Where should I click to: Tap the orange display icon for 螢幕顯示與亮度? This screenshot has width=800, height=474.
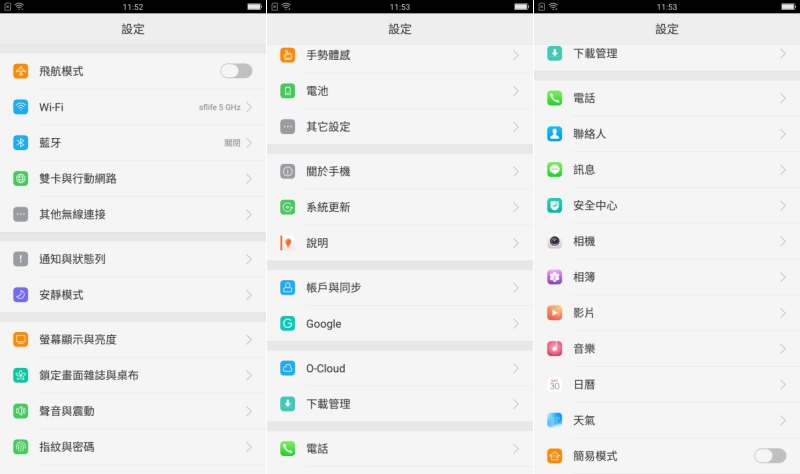coord(20,339)
